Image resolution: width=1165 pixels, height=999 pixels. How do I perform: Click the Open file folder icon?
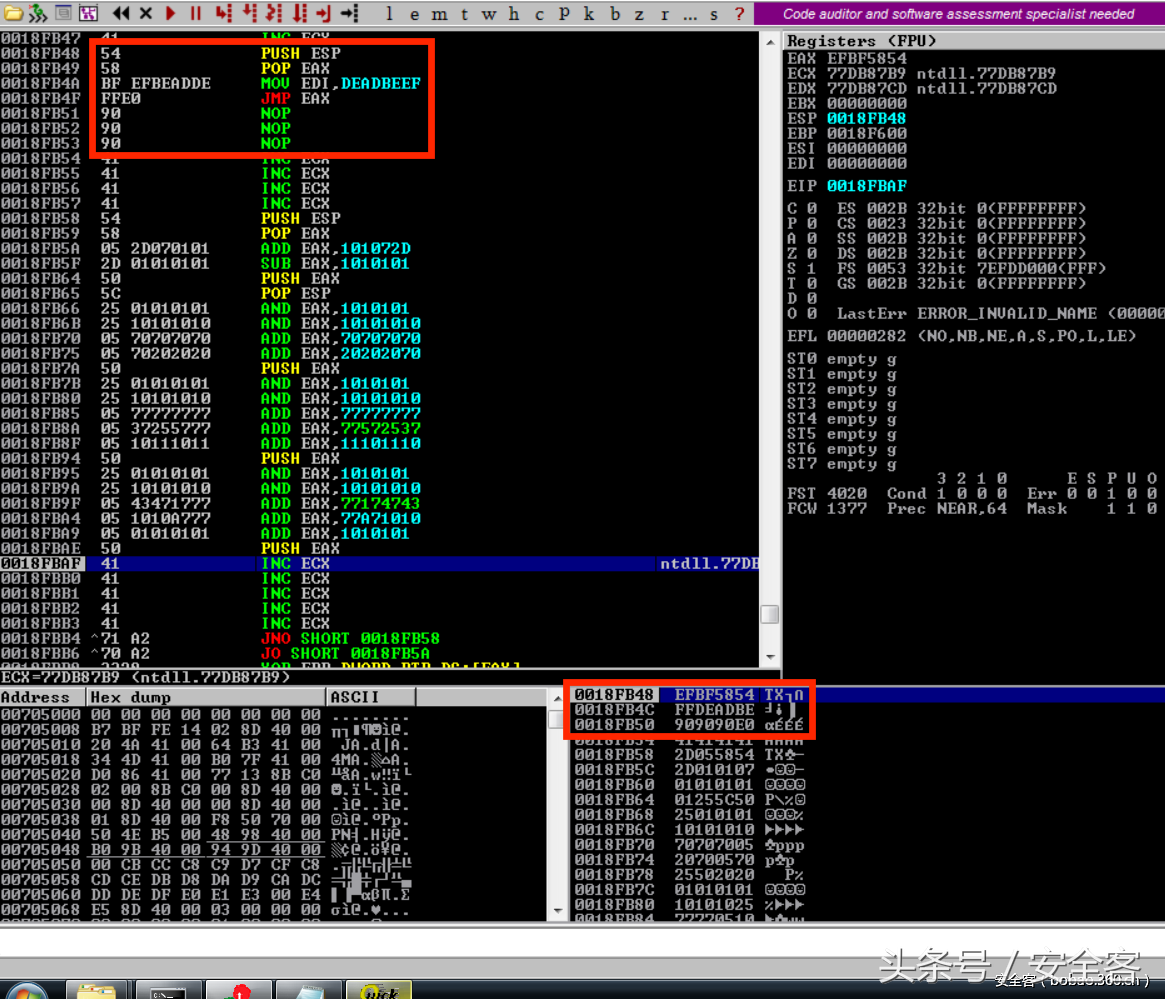point(13,13)
